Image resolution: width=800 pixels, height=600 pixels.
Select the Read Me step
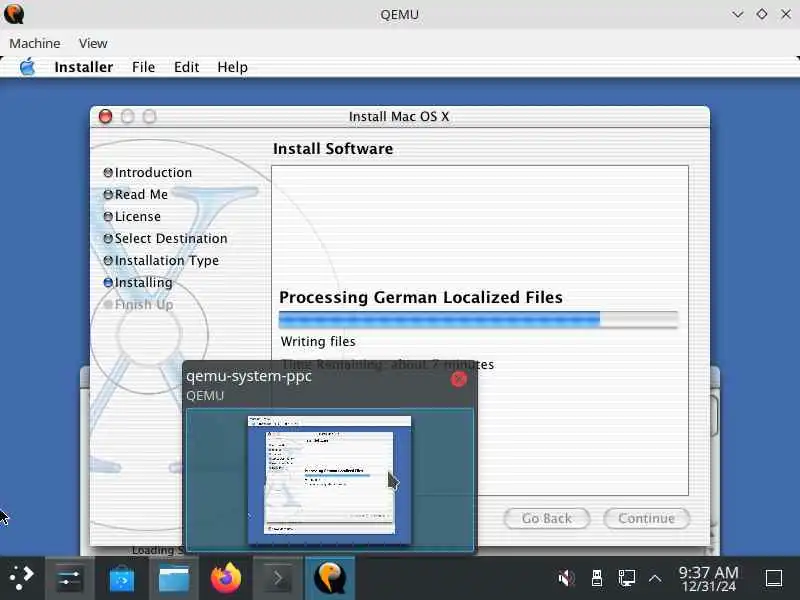click(136, 194)
